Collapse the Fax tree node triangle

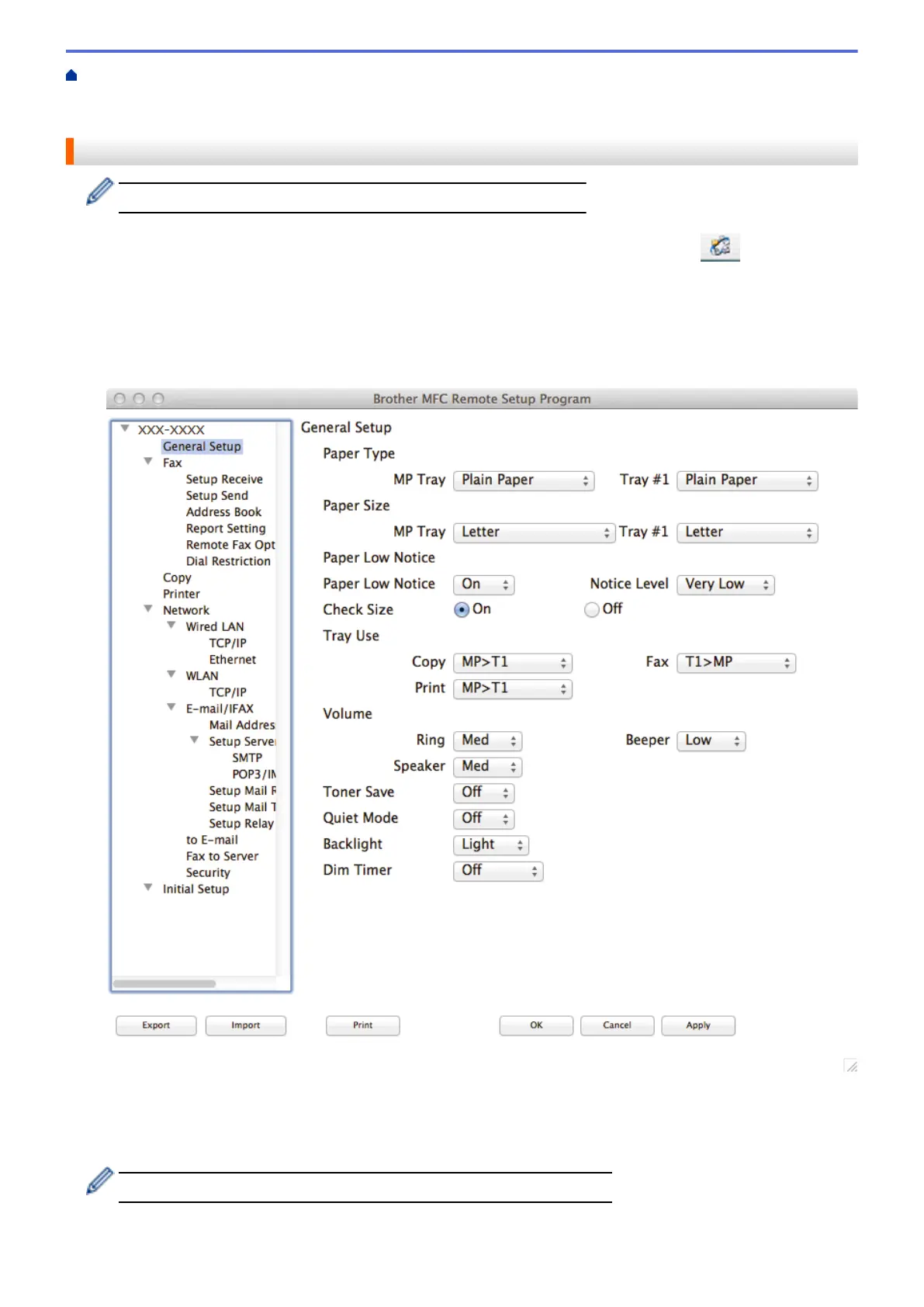147,461
